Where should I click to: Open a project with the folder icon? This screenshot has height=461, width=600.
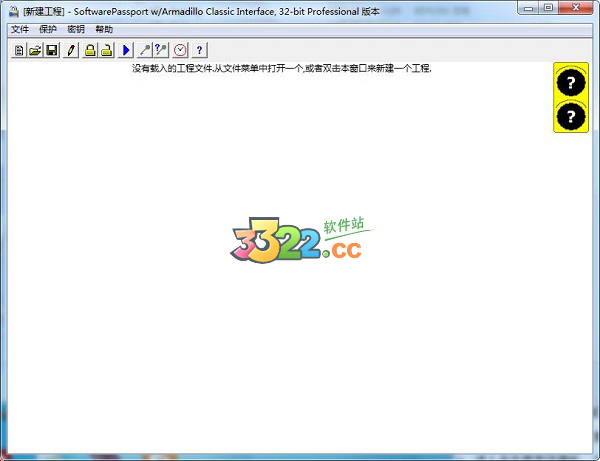click(x=35, y=50)
